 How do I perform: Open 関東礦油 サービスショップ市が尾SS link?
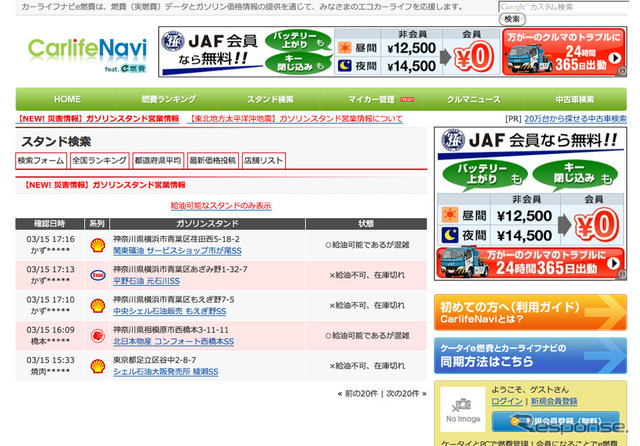pyautogui.click(x=177, y=251)
